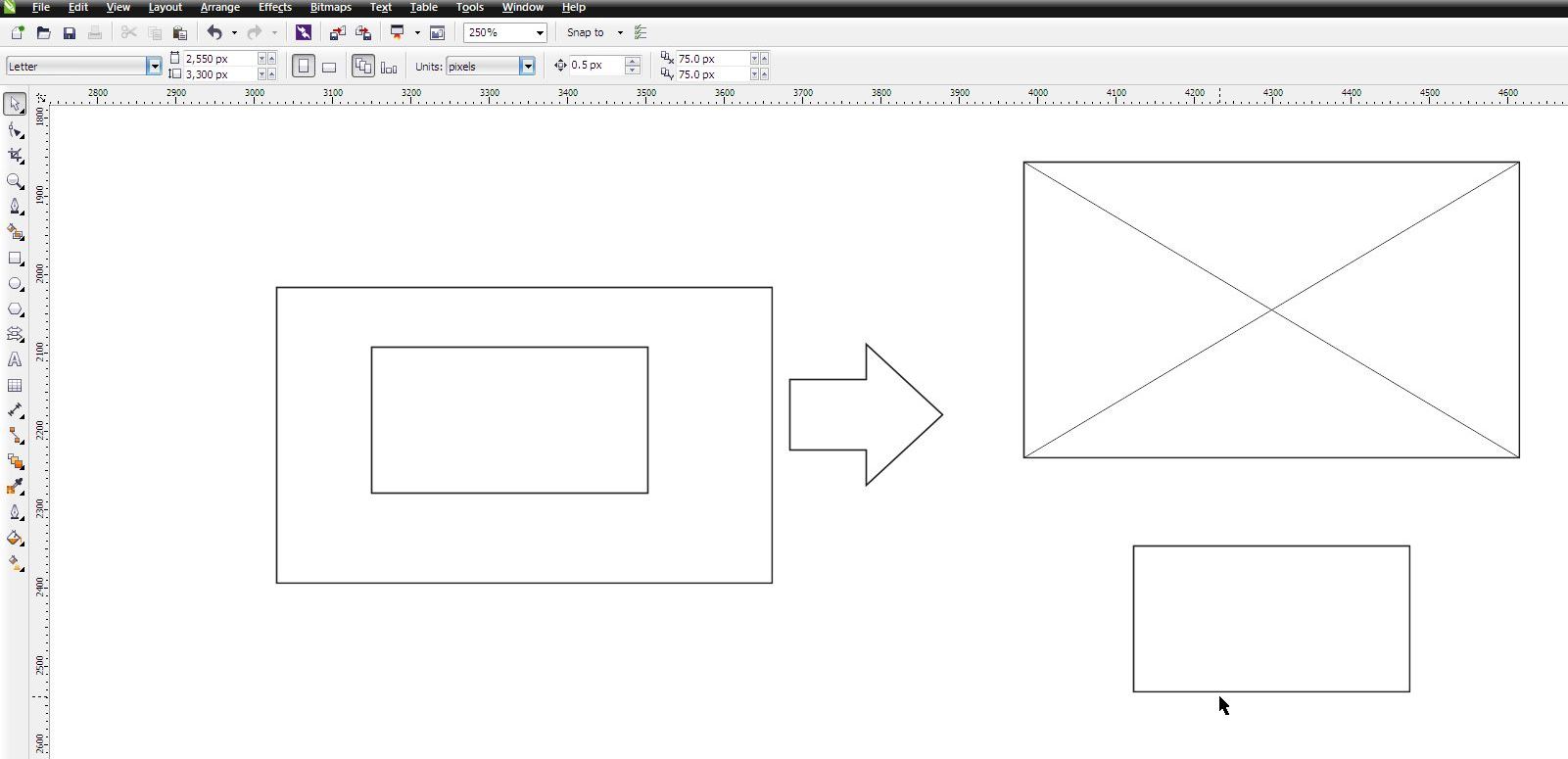This screenshot has height=759, width=1568.
Task: Select the Color Eyedropper tool
Action: click(15, 487)
